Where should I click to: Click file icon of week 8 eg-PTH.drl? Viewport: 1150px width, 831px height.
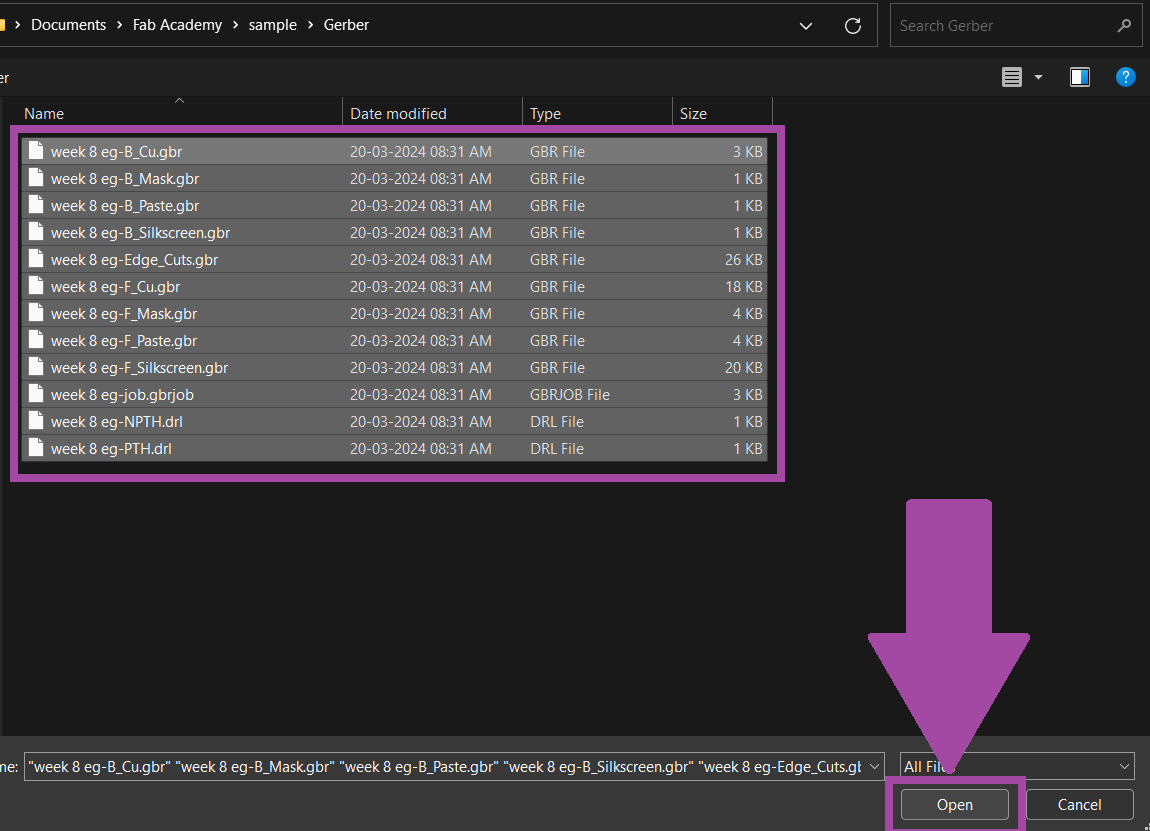[x=36, y=449]
